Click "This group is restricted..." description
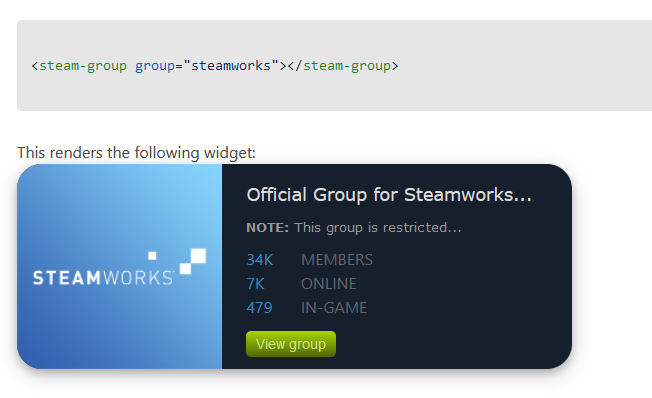Screen dimensions: 652x398 [378, 227]
